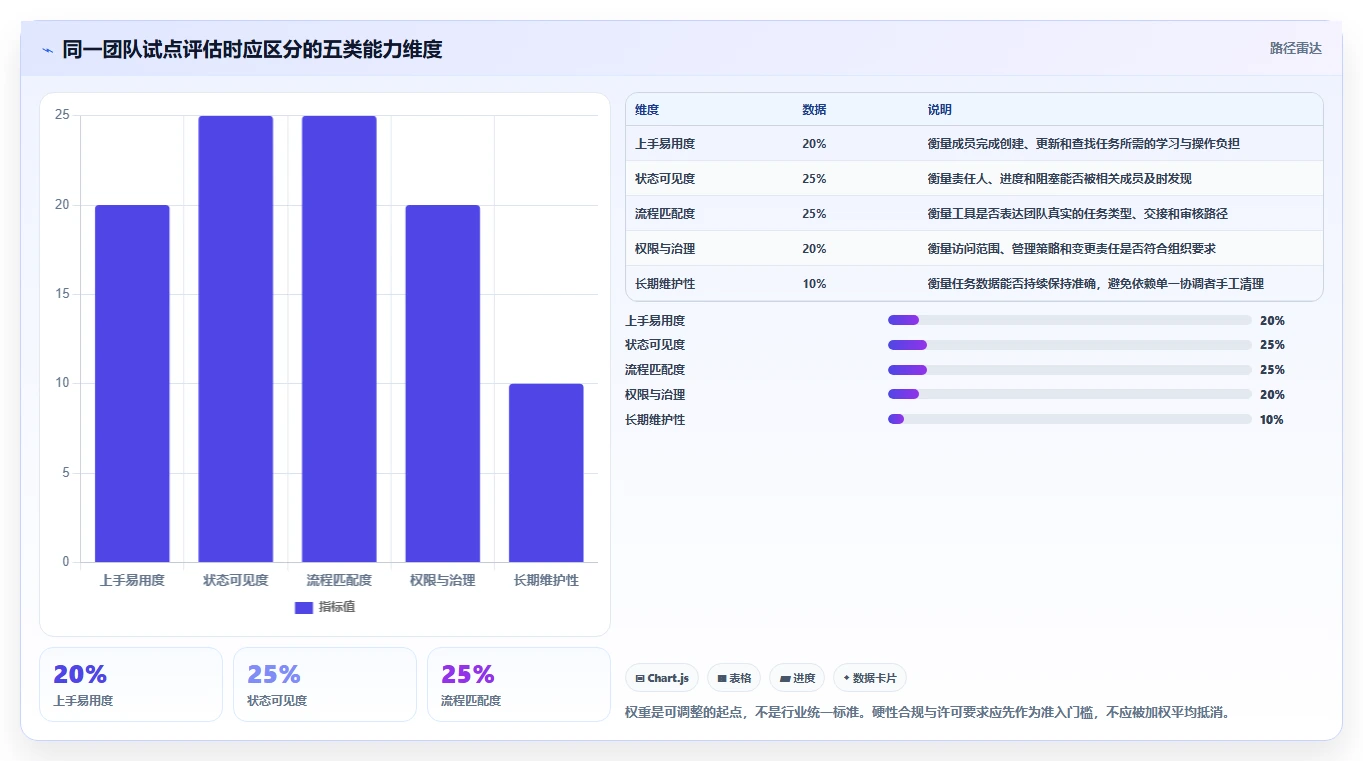The height and width of the screenshot is (761, 1363).
Task: Select the Chart.js chip
Action: pos(662,678)
